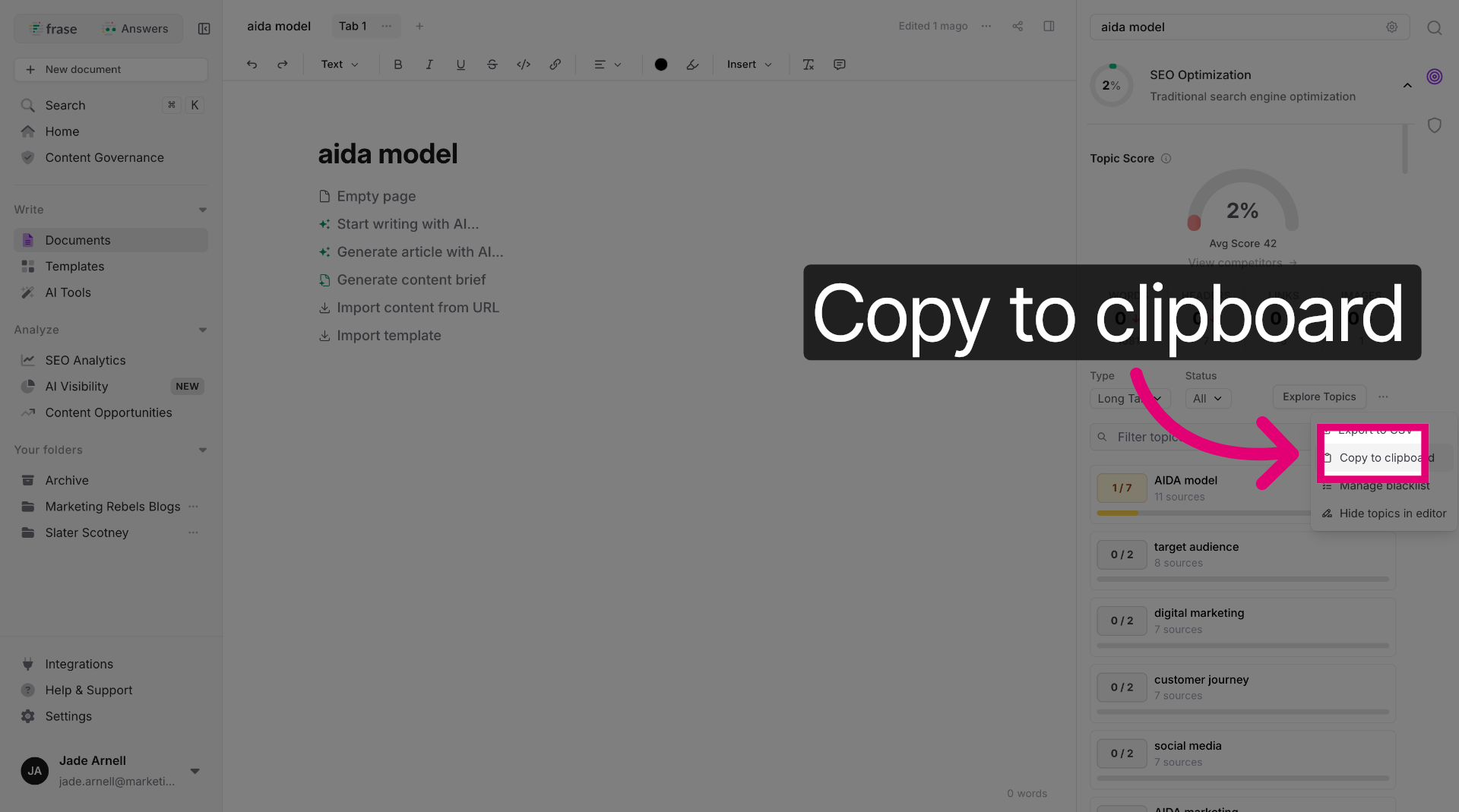Toggle the right side panel icon

point(1049,26)
